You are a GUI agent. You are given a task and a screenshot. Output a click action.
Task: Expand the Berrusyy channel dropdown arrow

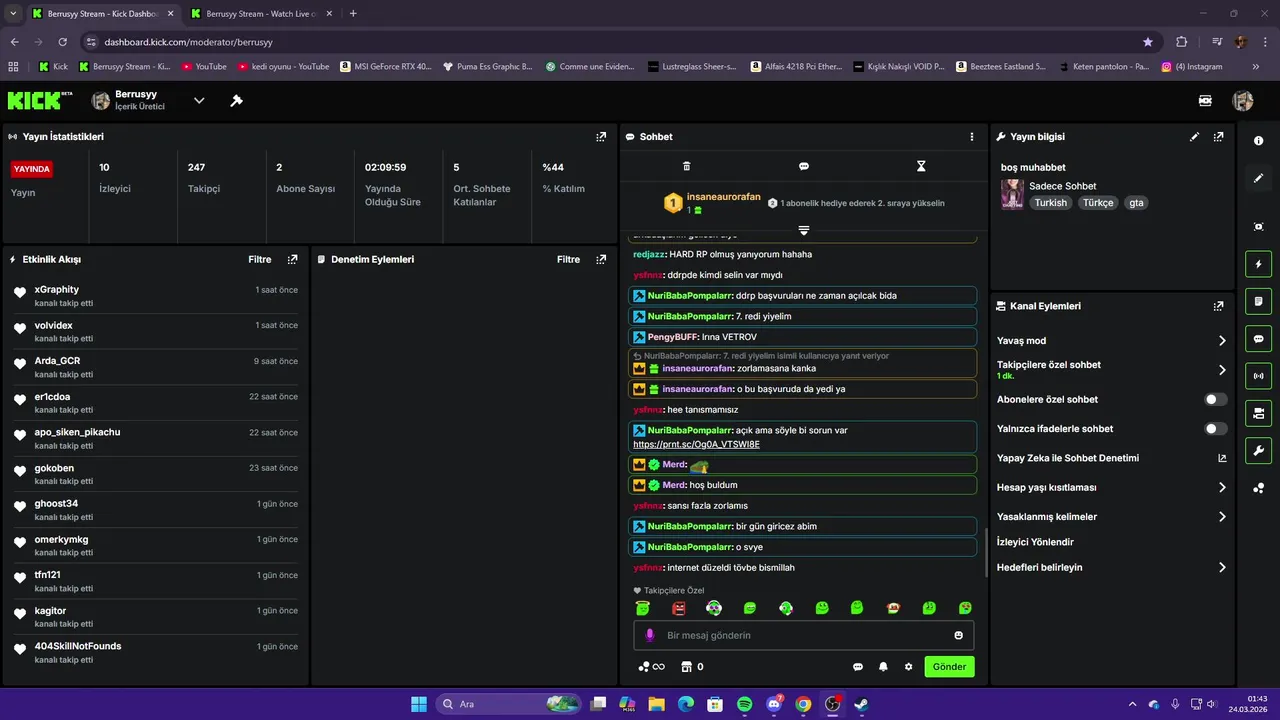199,101
